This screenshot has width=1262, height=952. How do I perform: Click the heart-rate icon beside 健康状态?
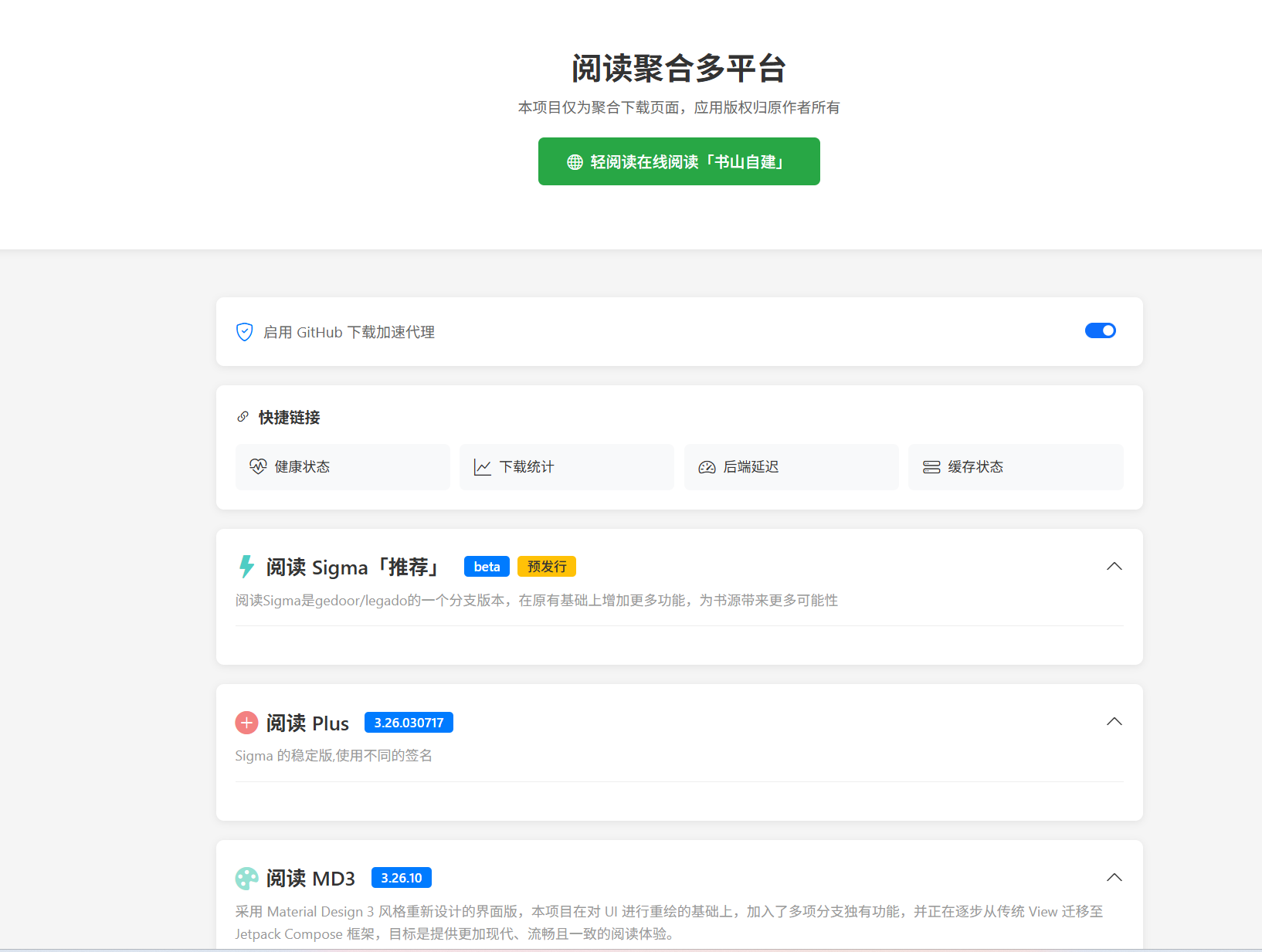(x=258, y=466)
